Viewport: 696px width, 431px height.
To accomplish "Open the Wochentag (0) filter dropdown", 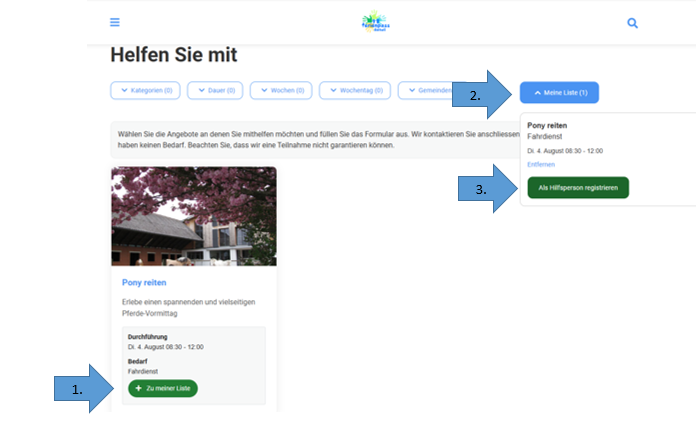I will coord(356,91).
